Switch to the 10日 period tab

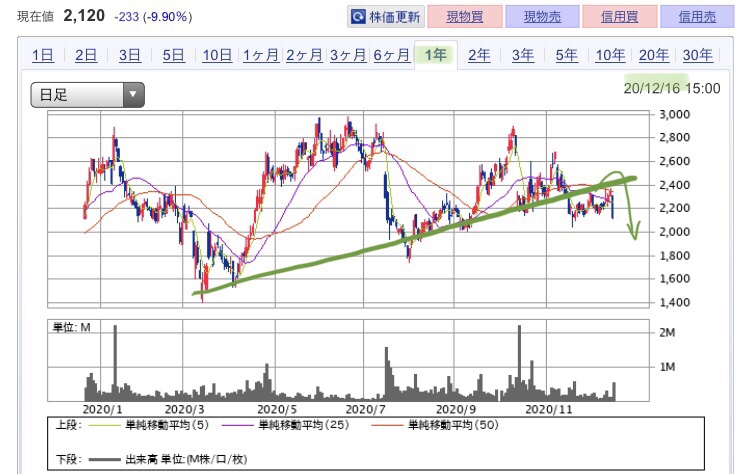(x=217, y=56)
